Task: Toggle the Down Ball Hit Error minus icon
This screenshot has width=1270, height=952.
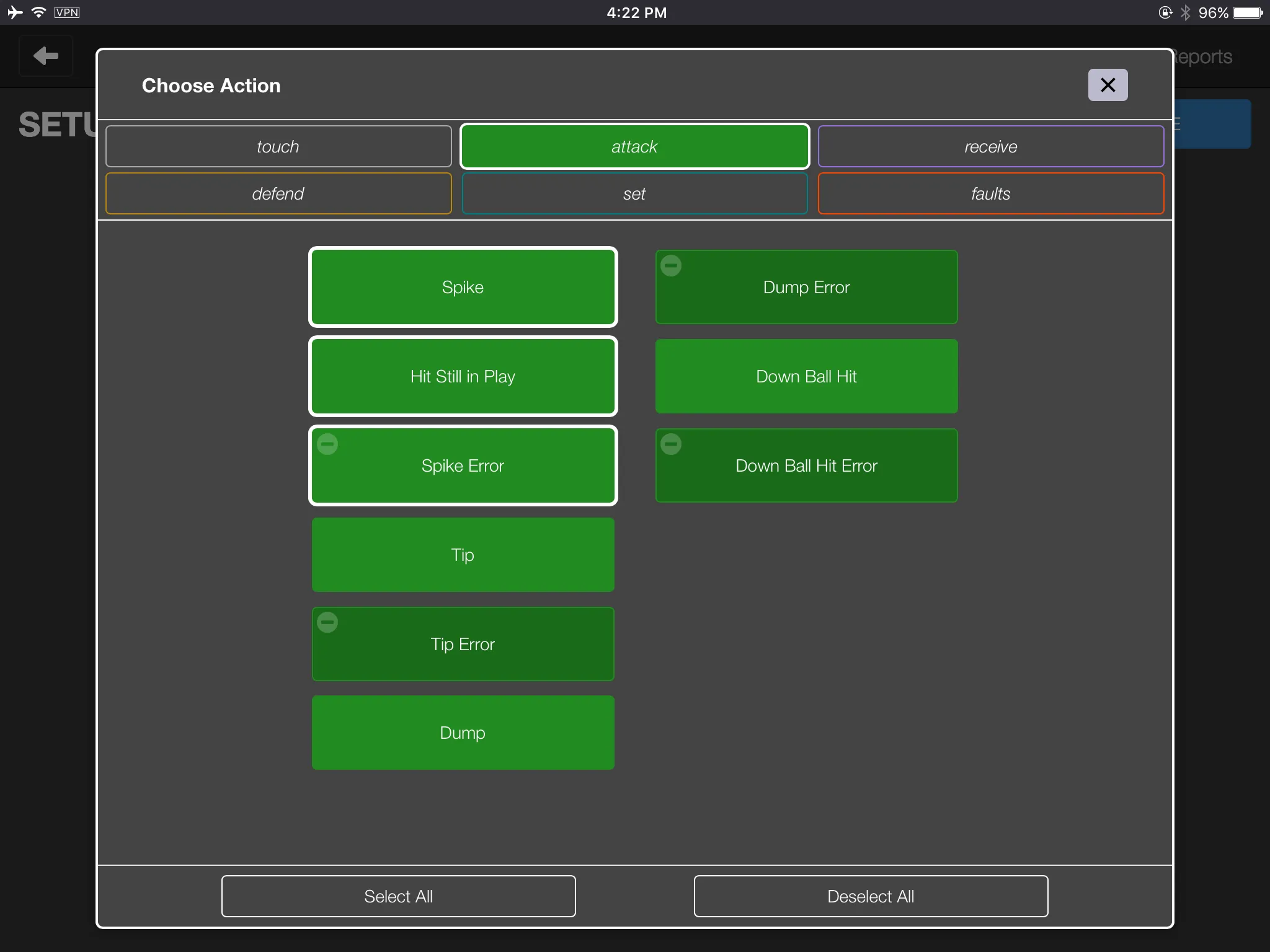Action: point(671,441)
